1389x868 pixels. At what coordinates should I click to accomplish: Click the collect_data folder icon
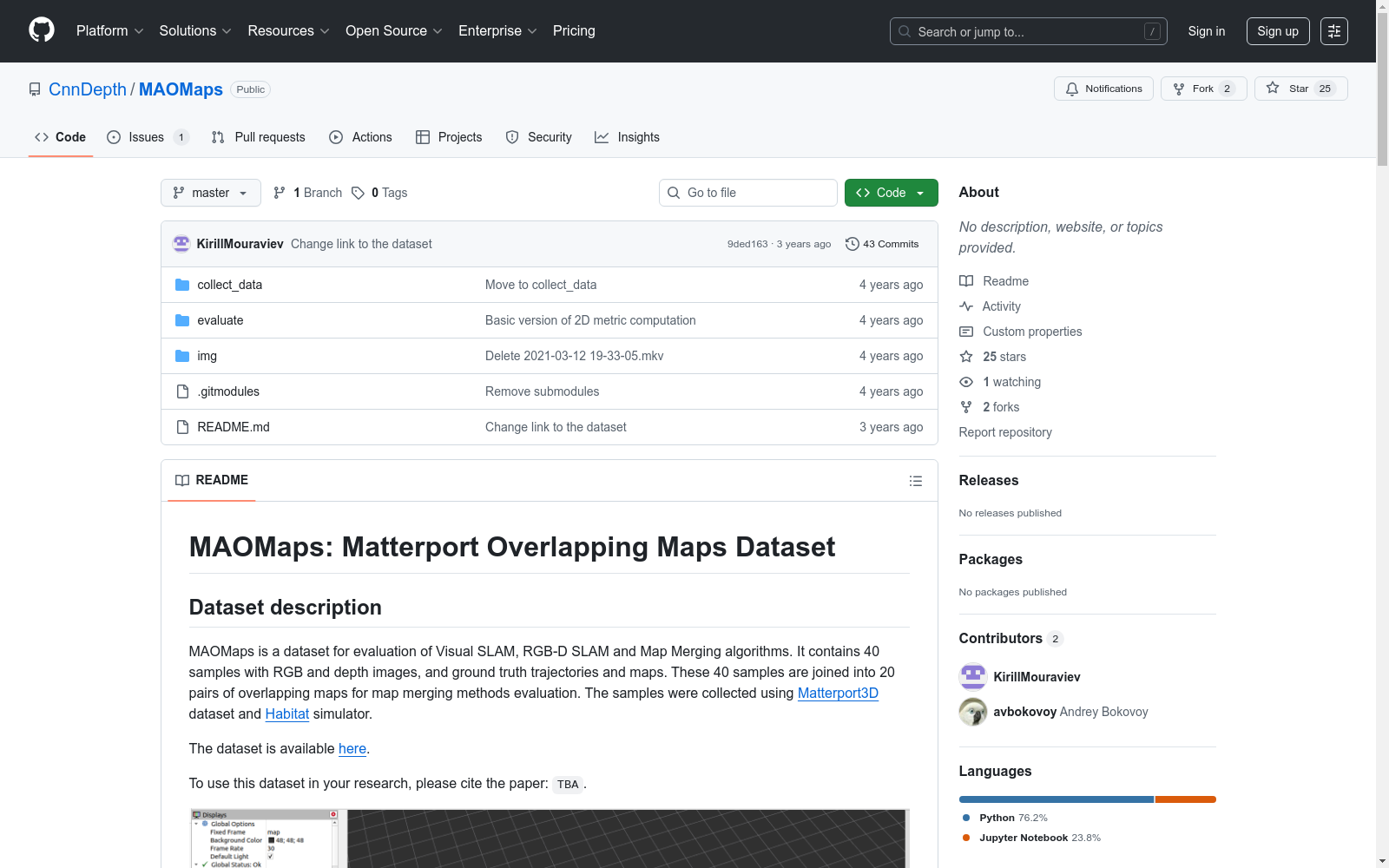point(182,285)
